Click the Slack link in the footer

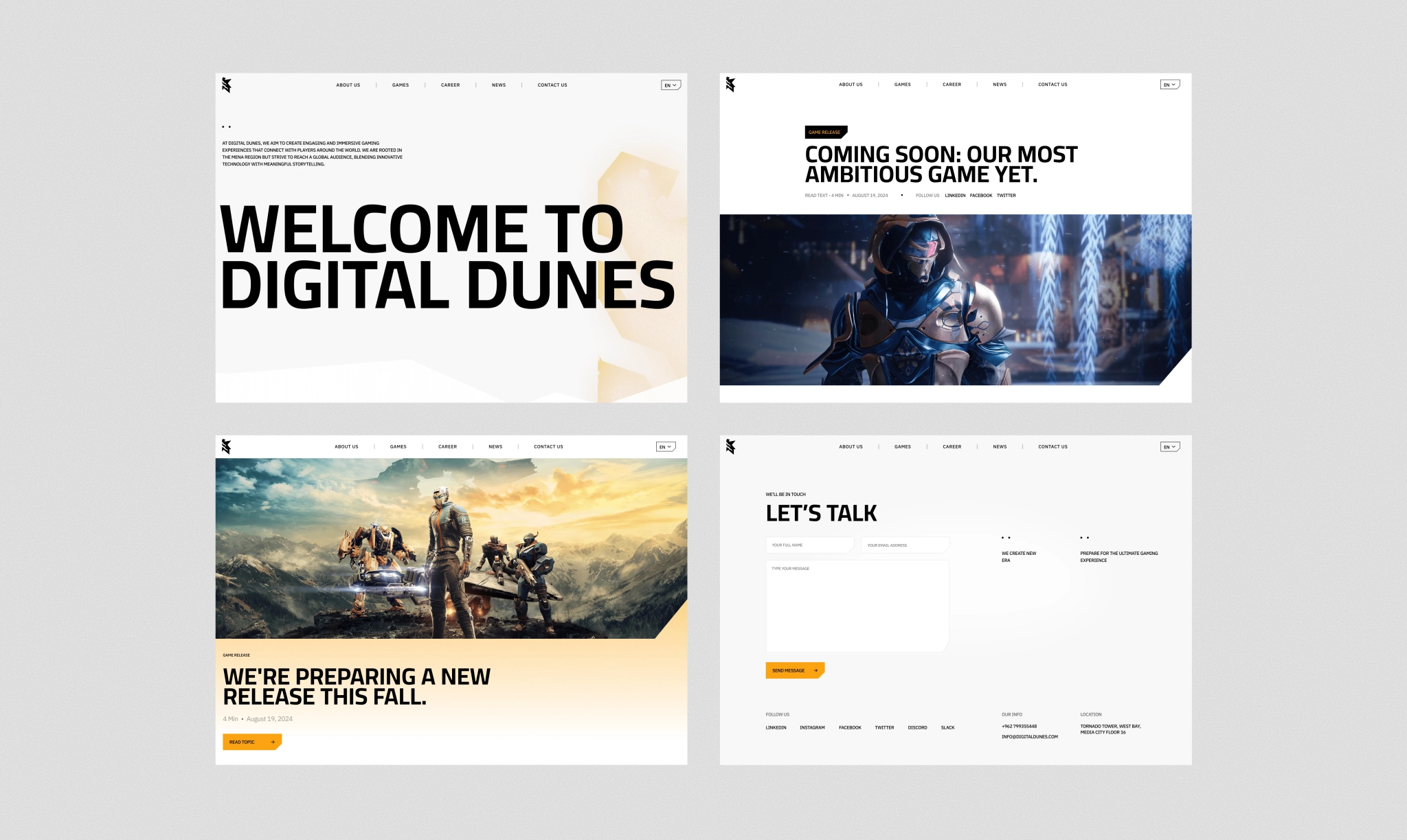(948, 727)
